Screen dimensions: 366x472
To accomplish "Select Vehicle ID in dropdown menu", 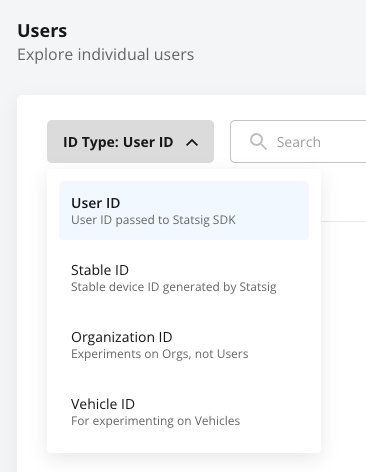I will pos(184,412).
